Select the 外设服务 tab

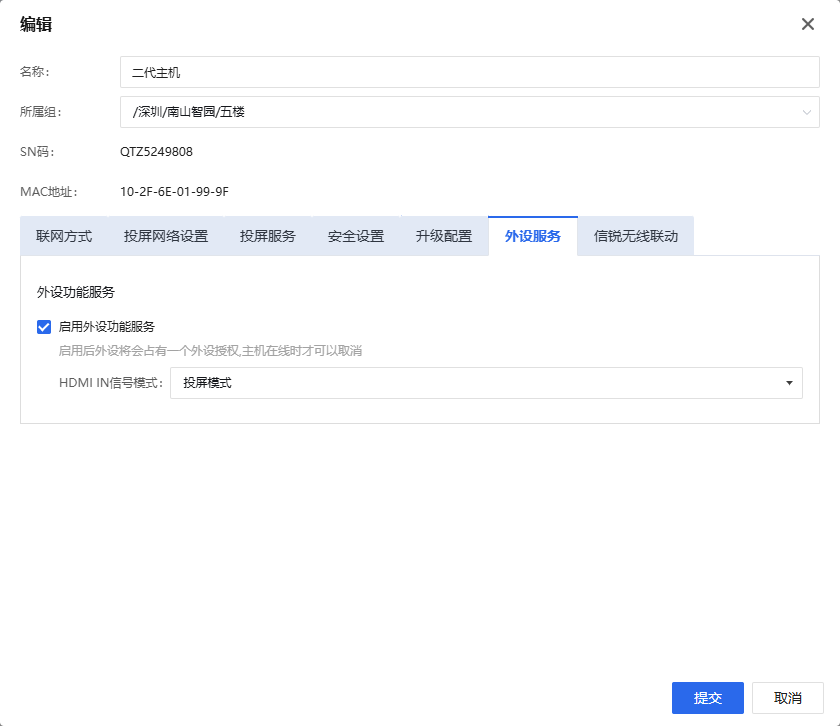(x=533, y=237)
